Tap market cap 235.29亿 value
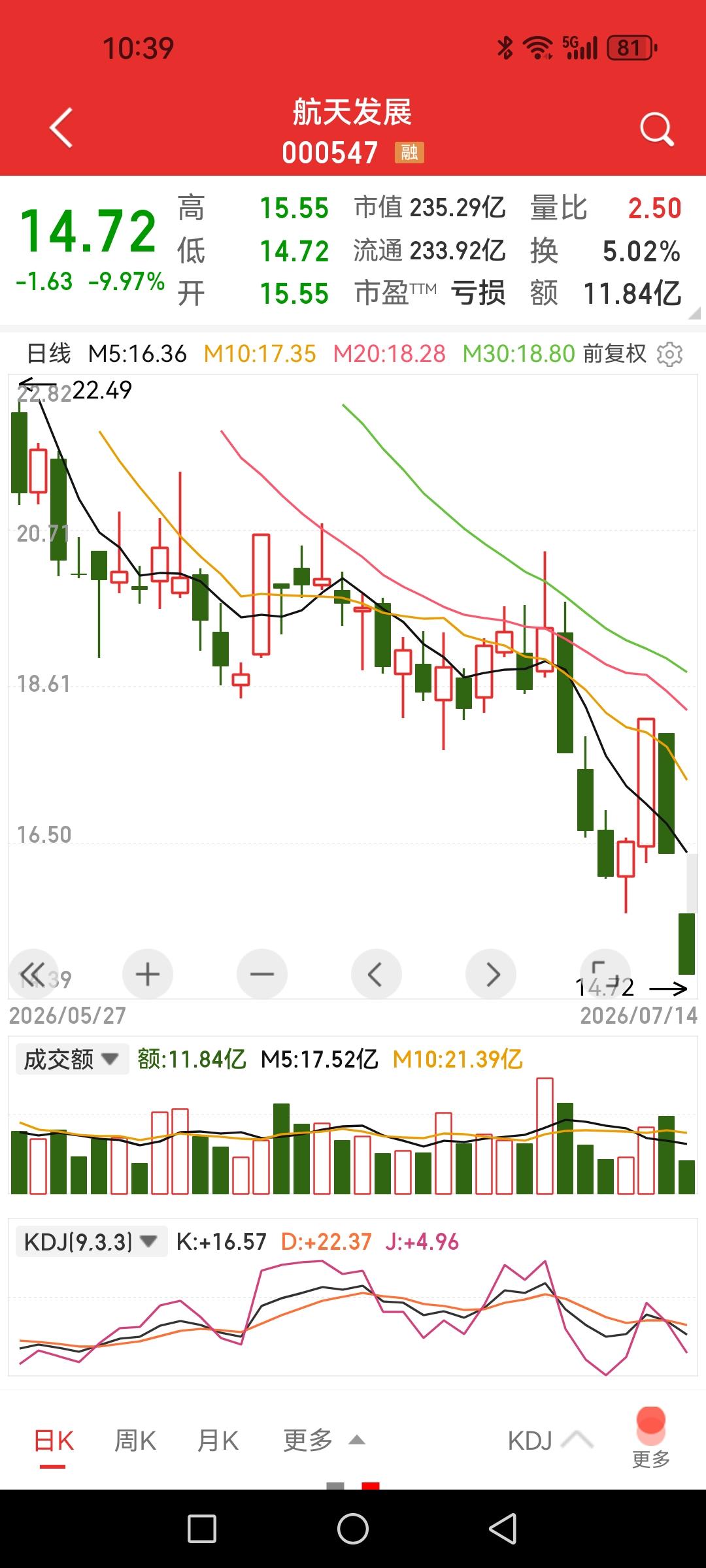The height and width of the screenshot is (1568, 706). click(x=458, y=208)
